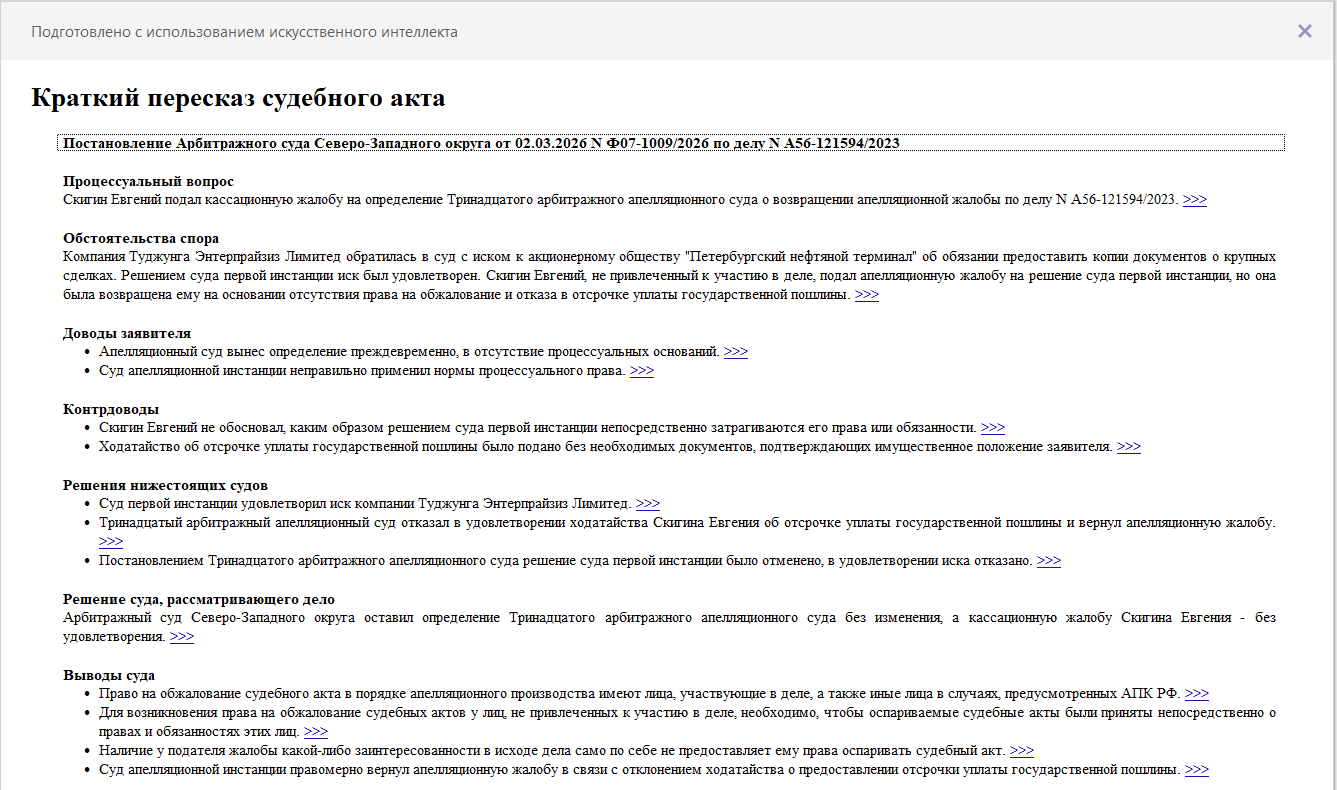The width and height of the screenshot is (1337, 790).
Task: Follow the >>> link after Обстоятельства спора text
Action: [x=866, y=295]
